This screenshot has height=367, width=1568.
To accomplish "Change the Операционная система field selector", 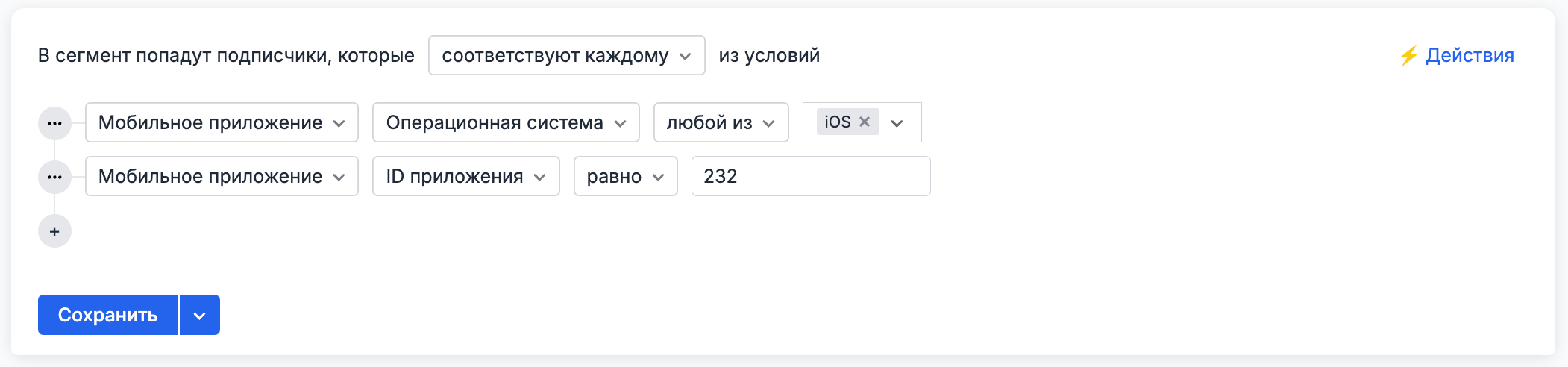I will coord(505,123).
